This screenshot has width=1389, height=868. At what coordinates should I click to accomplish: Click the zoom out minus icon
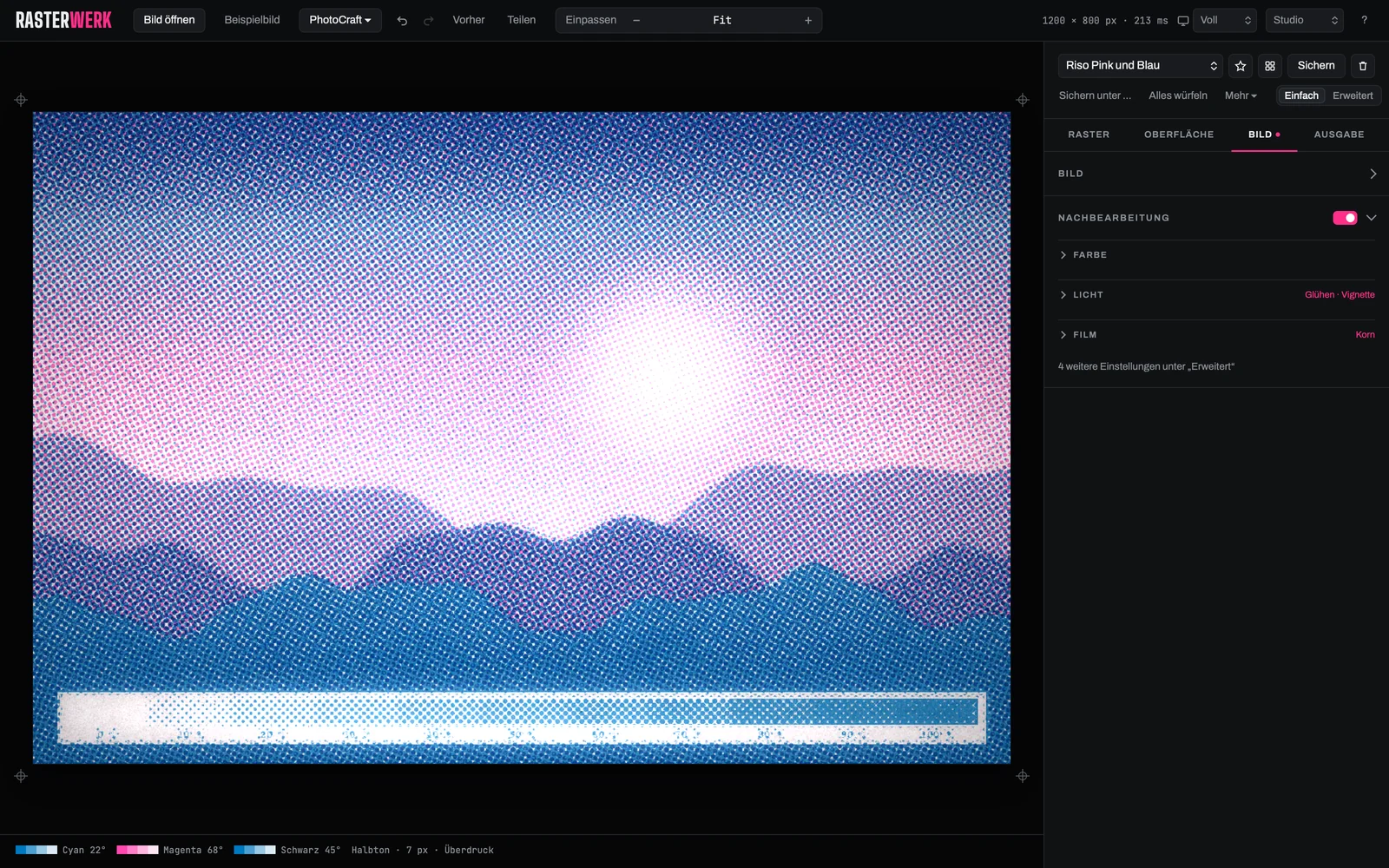tap(636, 20)
